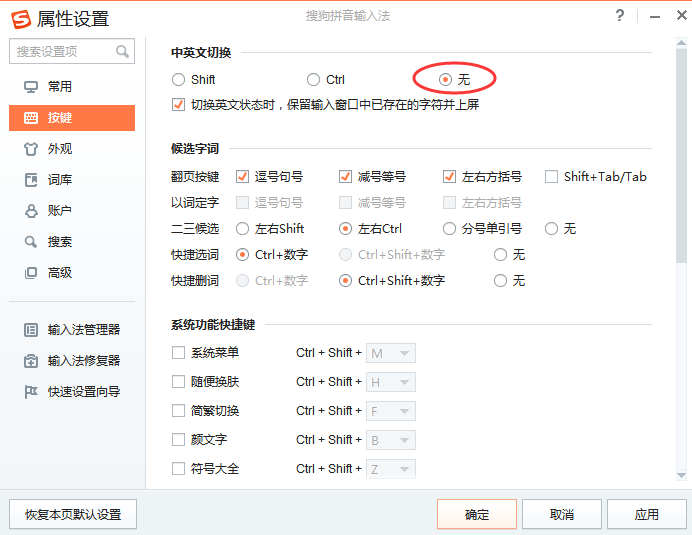Viewport: 692px width, 535px height.
Task: Choose 左右Shift for 二三候选
Action: pos(242,229)
